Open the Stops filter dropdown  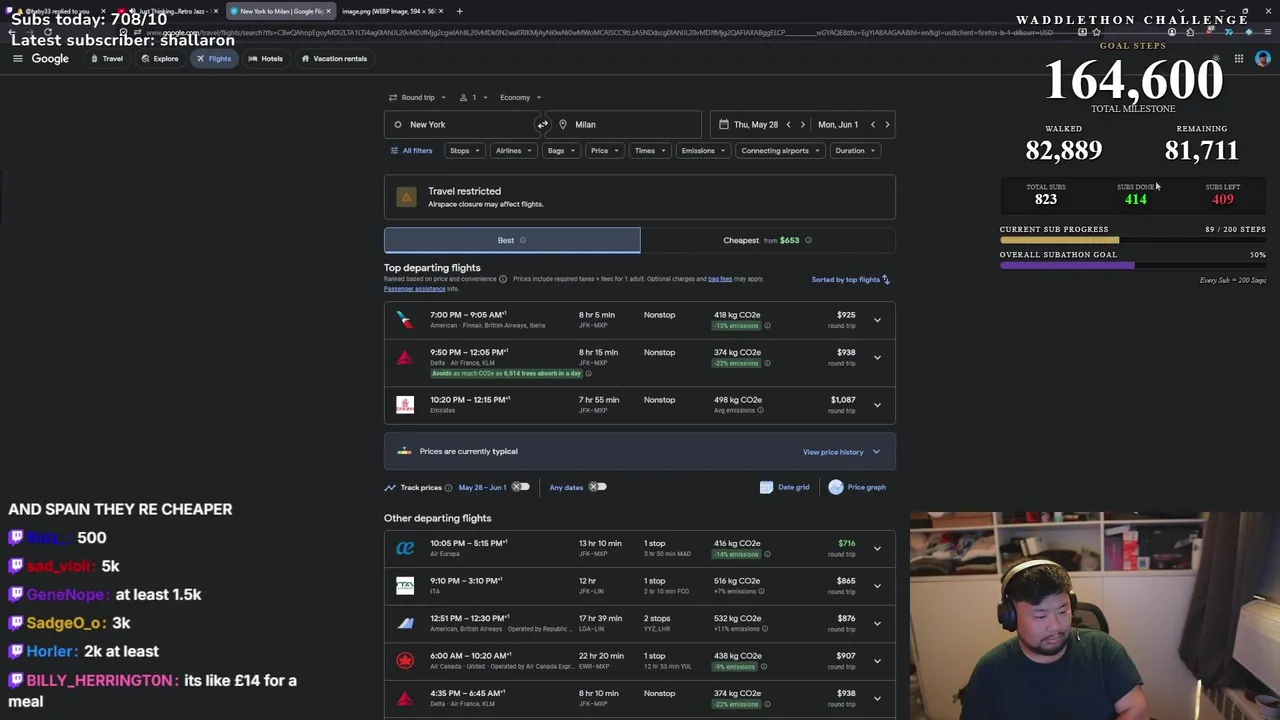(464, 151)
